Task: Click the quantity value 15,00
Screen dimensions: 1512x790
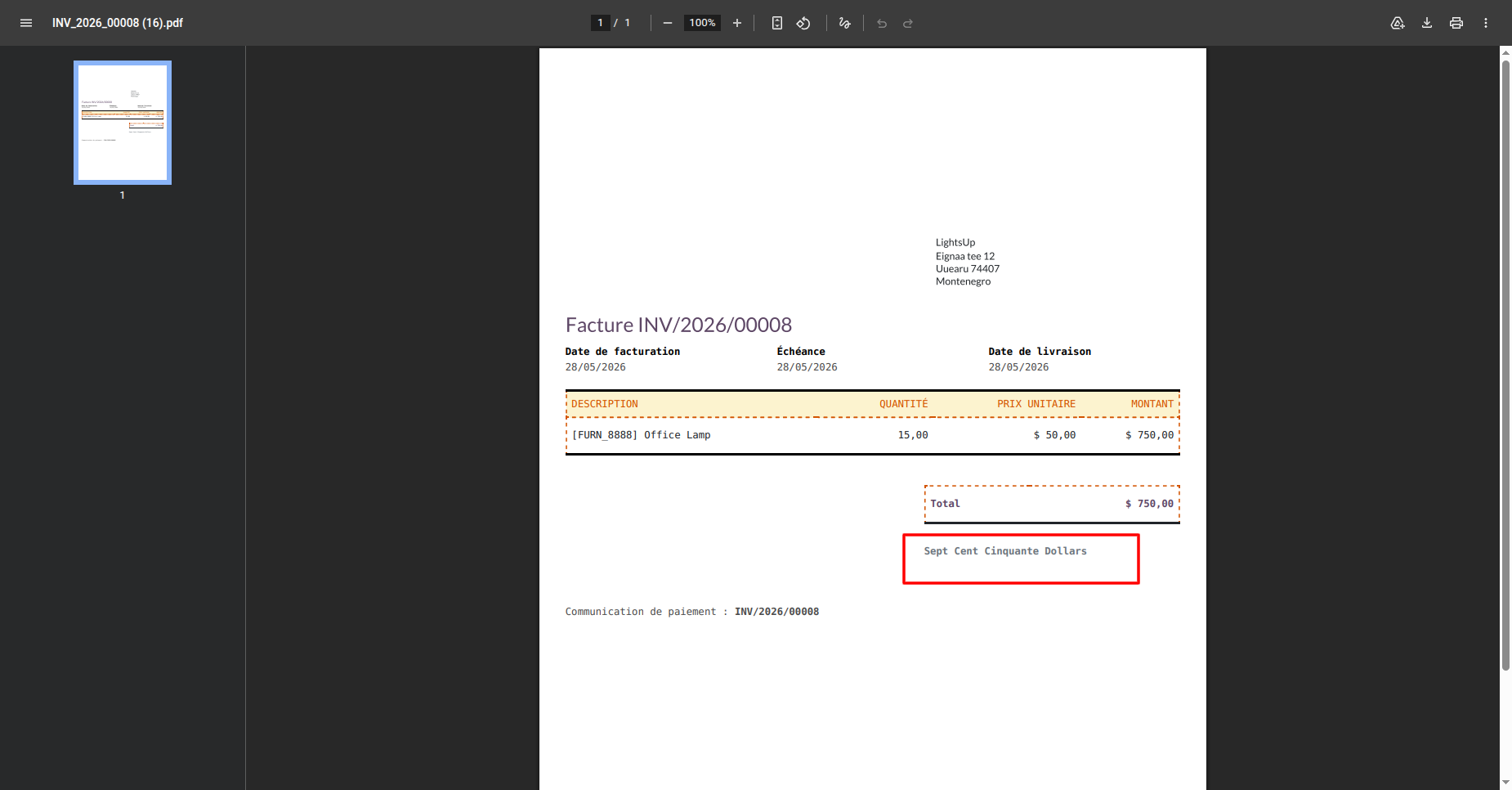Action: click(x=913, y=435)
